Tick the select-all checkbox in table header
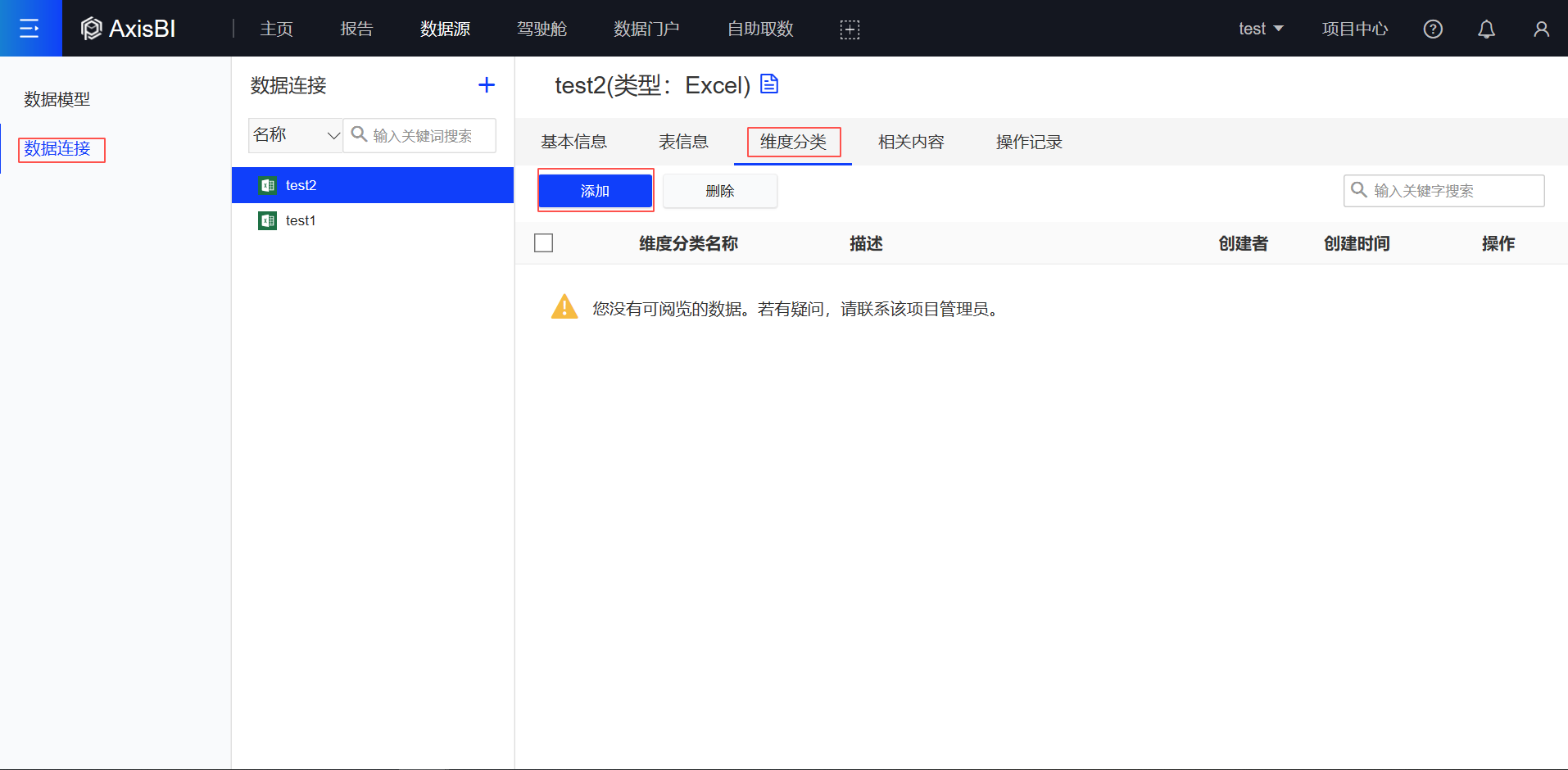The image size is (1568, 770). 543,243
